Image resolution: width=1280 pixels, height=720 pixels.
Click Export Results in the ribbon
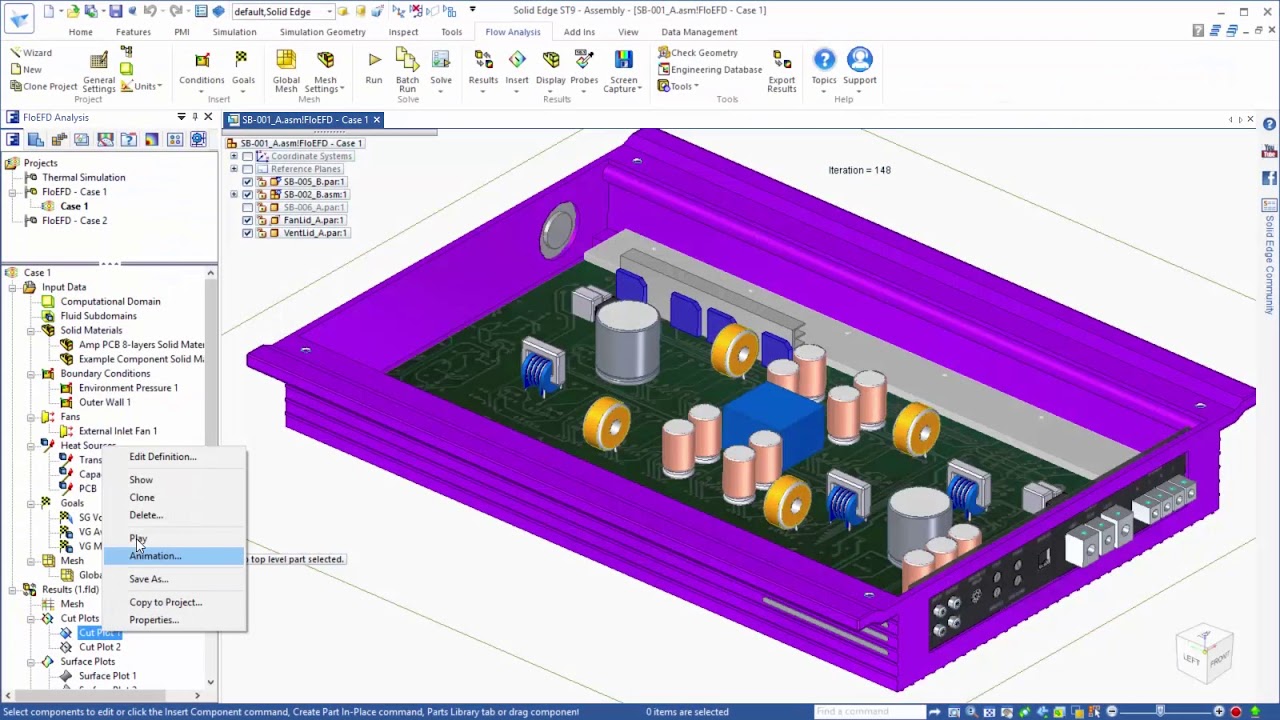click(x=782, y=71)
